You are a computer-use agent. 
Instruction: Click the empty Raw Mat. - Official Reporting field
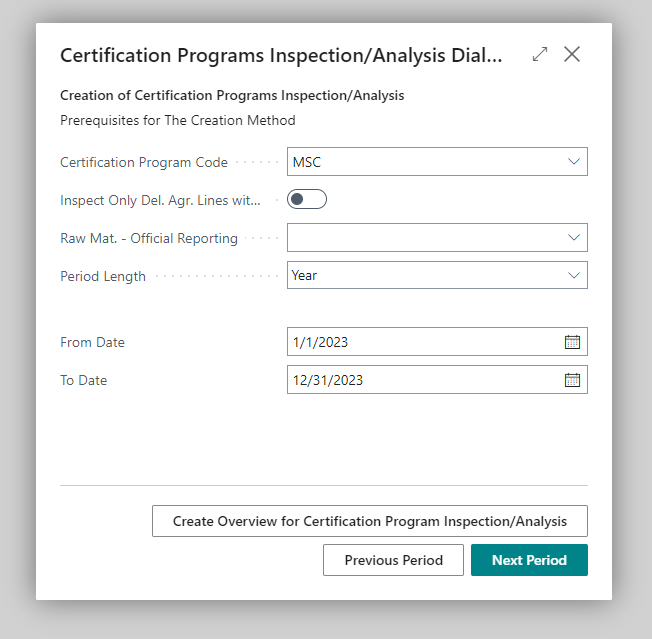point(420,238)
